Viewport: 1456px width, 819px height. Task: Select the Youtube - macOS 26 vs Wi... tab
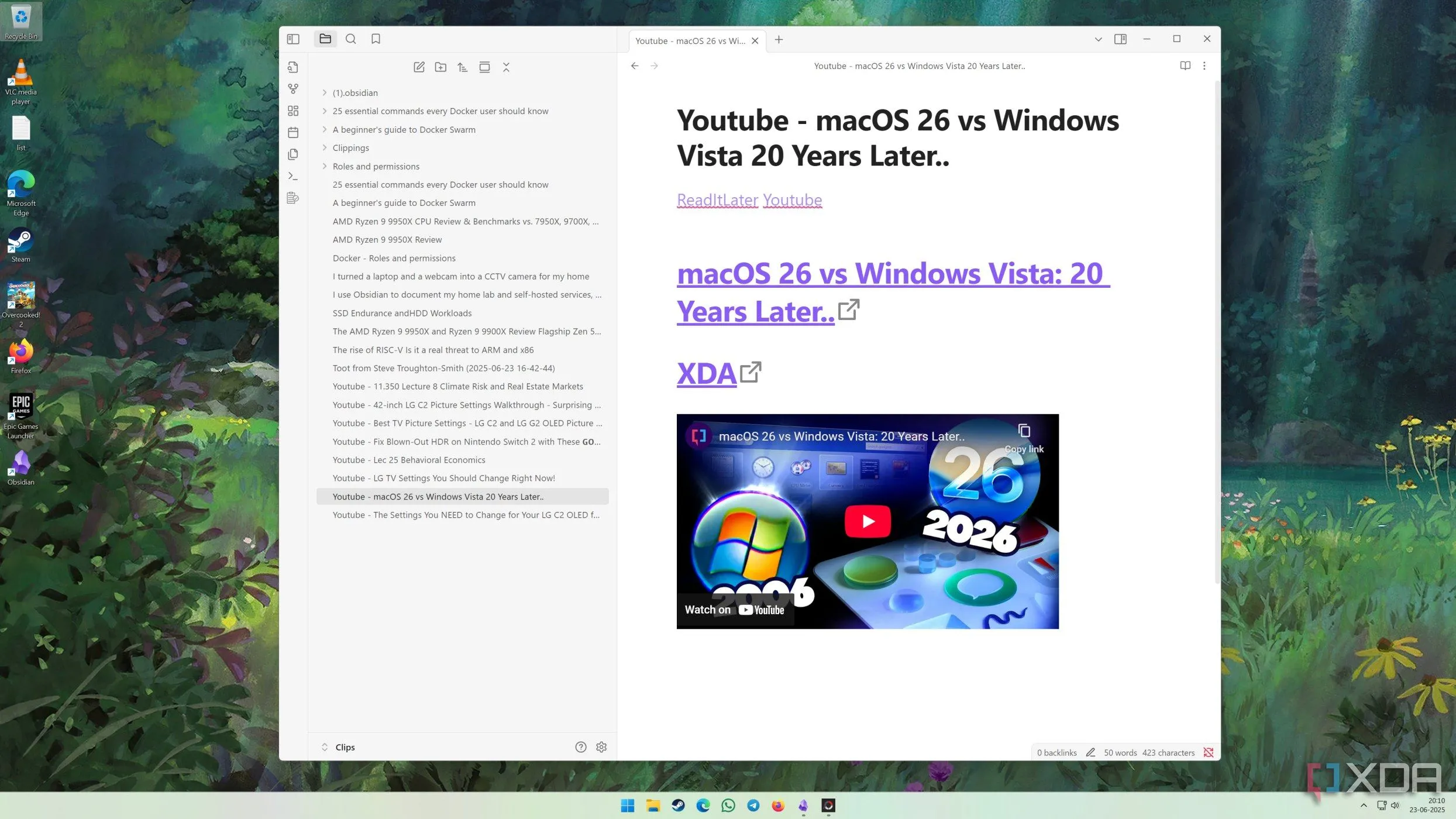click(x=690, y=41)
